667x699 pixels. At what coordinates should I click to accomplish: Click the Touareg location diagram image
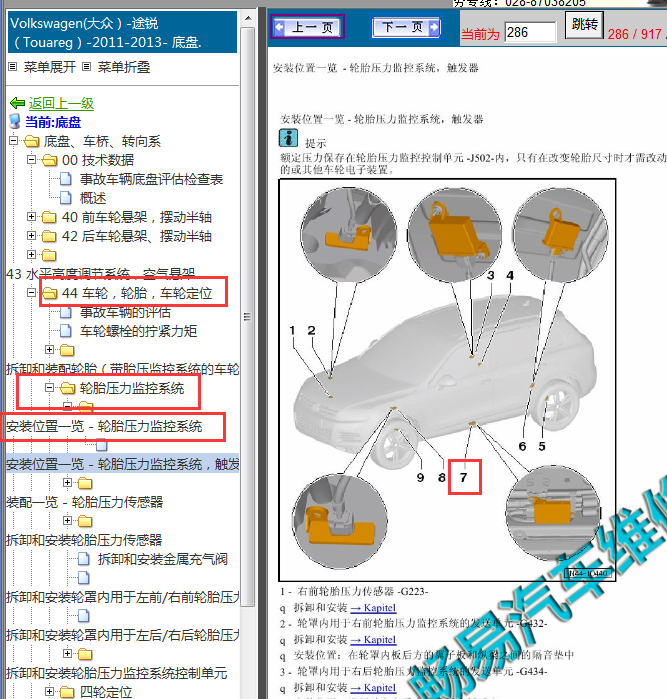click(x=447, y=380)
